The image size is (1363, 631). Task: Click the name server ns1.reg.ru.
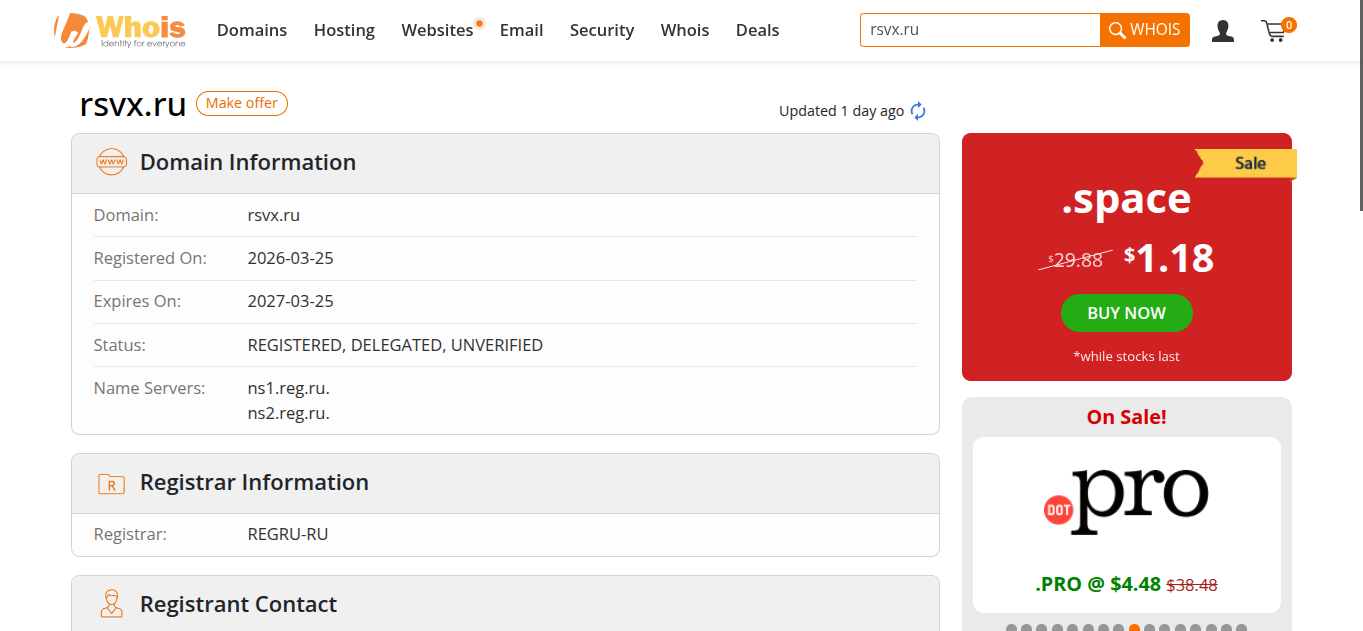coord(289,388)
